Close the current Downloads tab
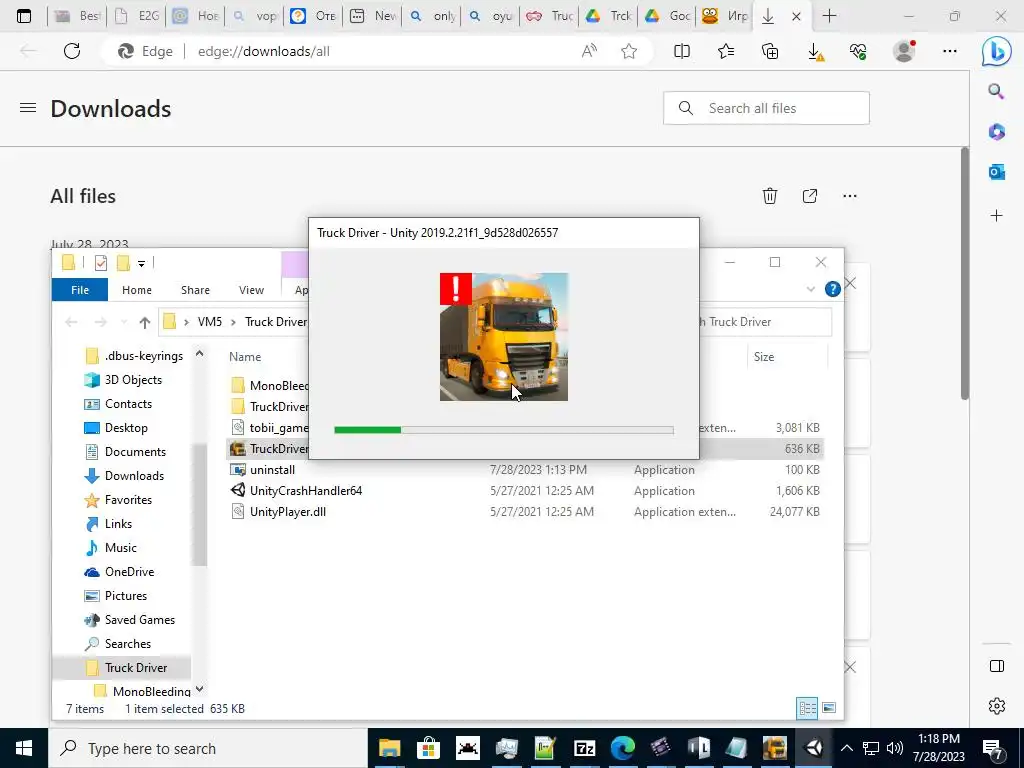This screenshot has width=1024, height=768. [x=796, y=17]
